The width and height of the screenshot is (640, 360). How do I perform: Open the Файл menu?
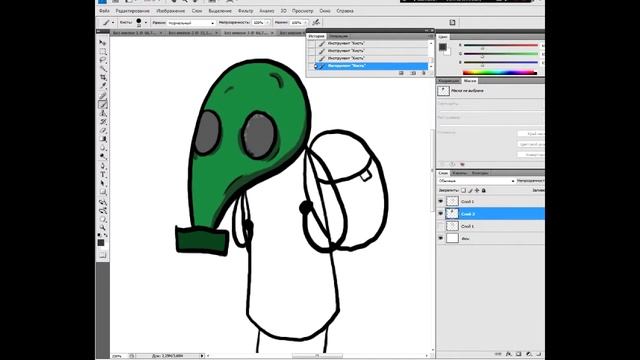pyautogui.click(x=104, y=11)
